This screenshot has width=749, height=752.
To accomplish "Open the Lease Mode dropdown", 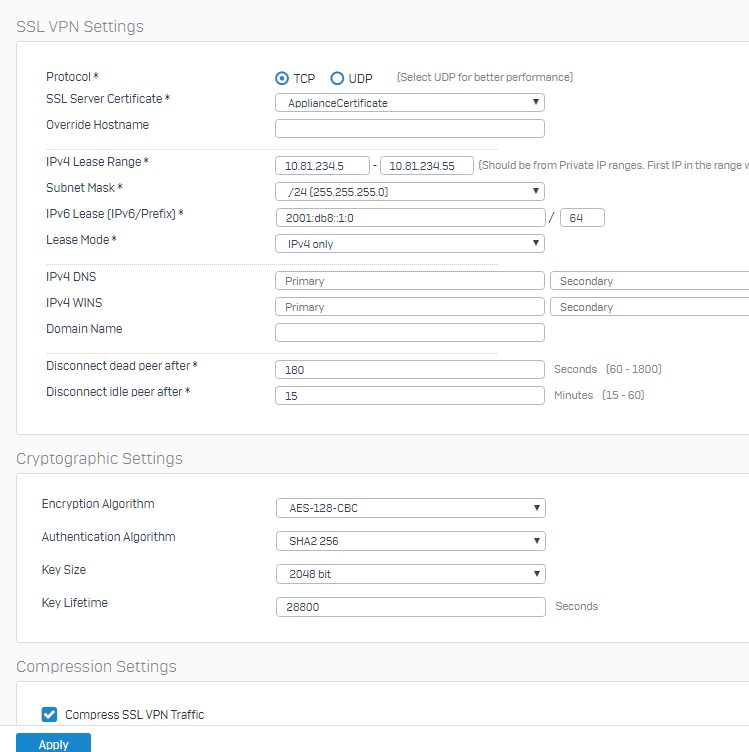I will [410, 244].
